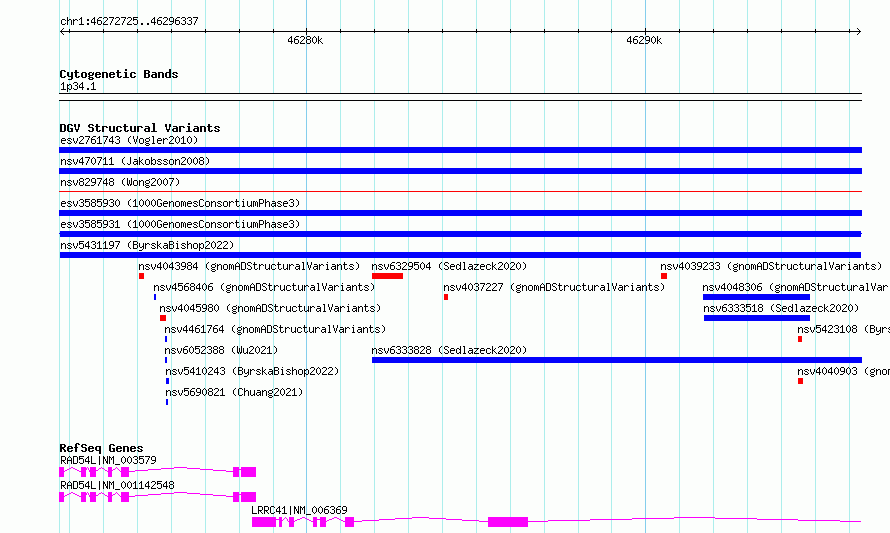Click the red nsv6329504 (Sedlazeck2020) bar
Screen dimensions: 890x533
(388, 276)
